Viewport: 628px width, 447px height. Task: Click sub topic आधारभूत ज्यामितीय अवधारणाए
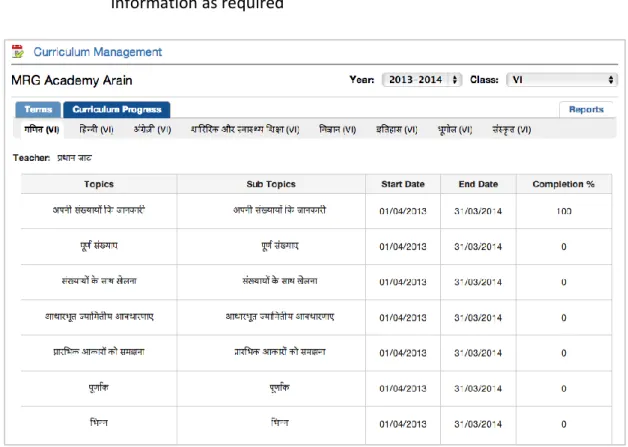point(280,316)
